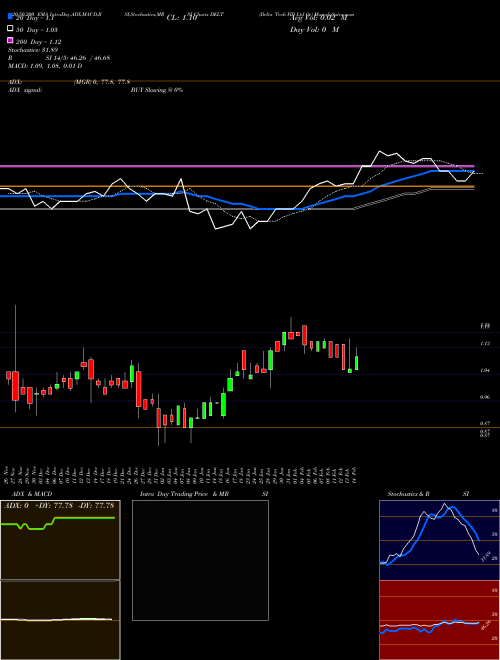Click the 'Intra Day Trading Price & MR' title
Screen dimensions: 500x660
(184, 494)
